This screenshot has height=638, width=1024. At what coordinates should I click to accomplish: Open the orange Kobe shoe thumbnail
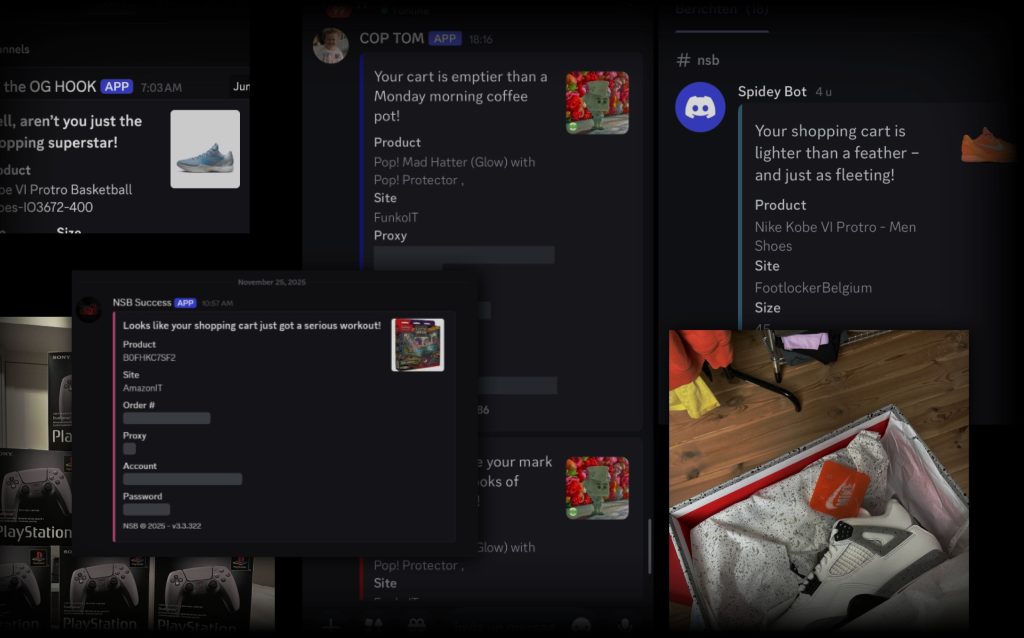pos(988,145)
